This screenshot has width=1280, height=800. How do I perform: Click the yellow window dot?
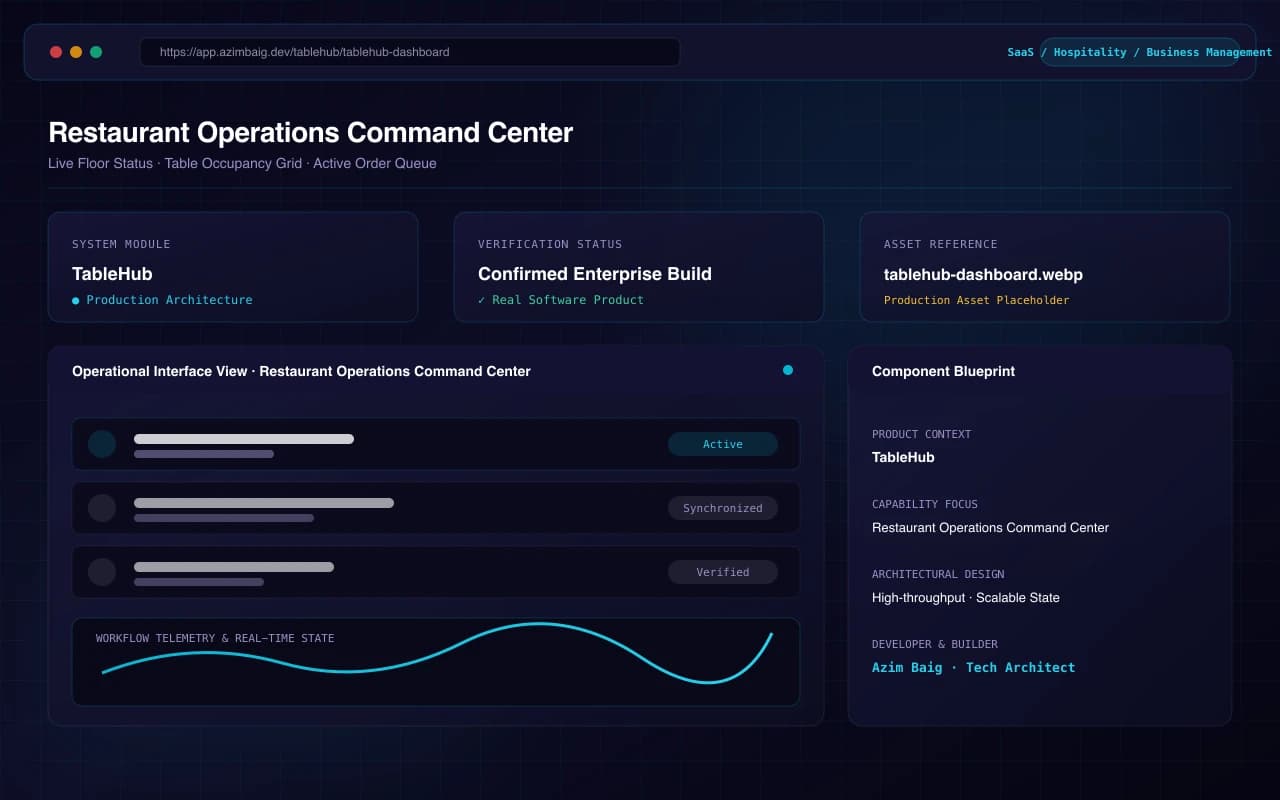pyautogui.click(x=76, y=52)
